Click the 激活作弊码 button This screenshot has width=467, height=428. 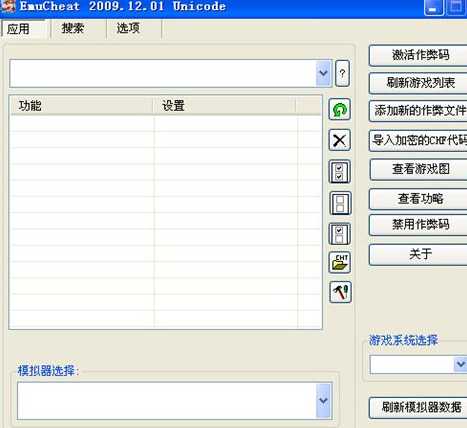tap(419, 55)
